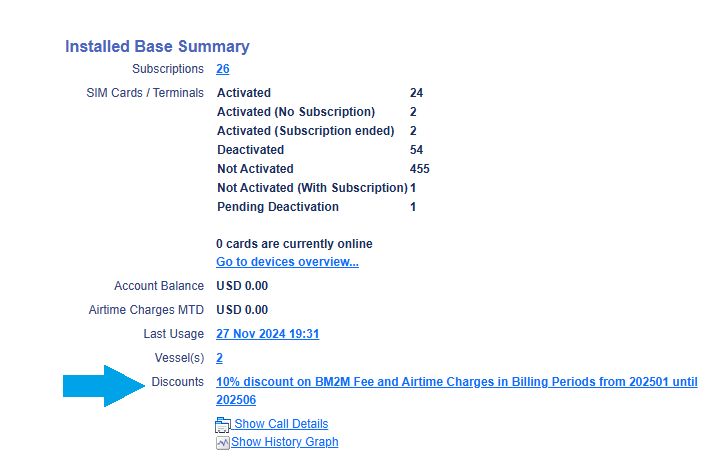Click the Pending Deactivation row label
Screen dimensions: 714x475
click(277, 207)
